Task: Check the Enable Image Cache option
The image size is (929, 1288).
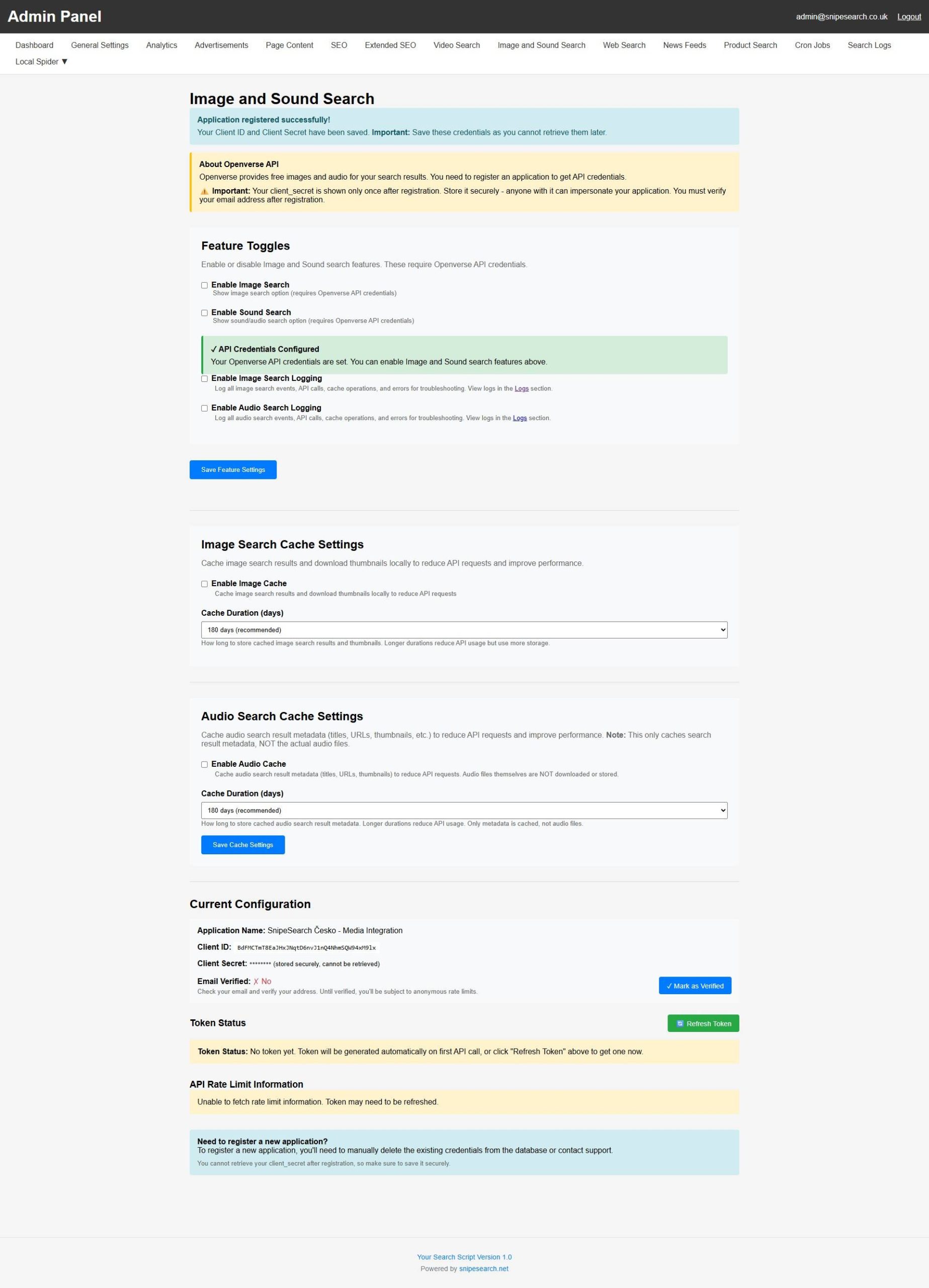Action: [204, 584]
